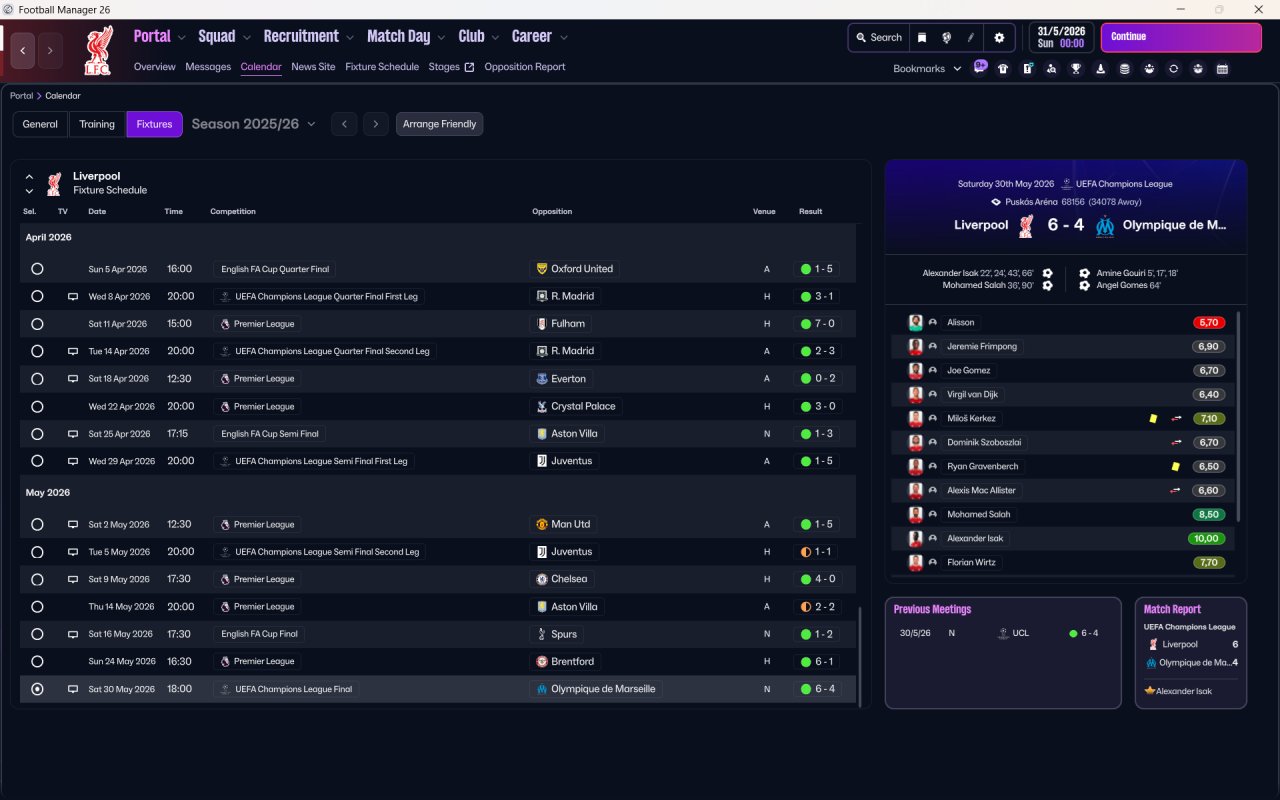The image size is (1280, 800).
Task: Click the trophy bookmark icon
Action: pyautogui.click(x=1076, y=69)
